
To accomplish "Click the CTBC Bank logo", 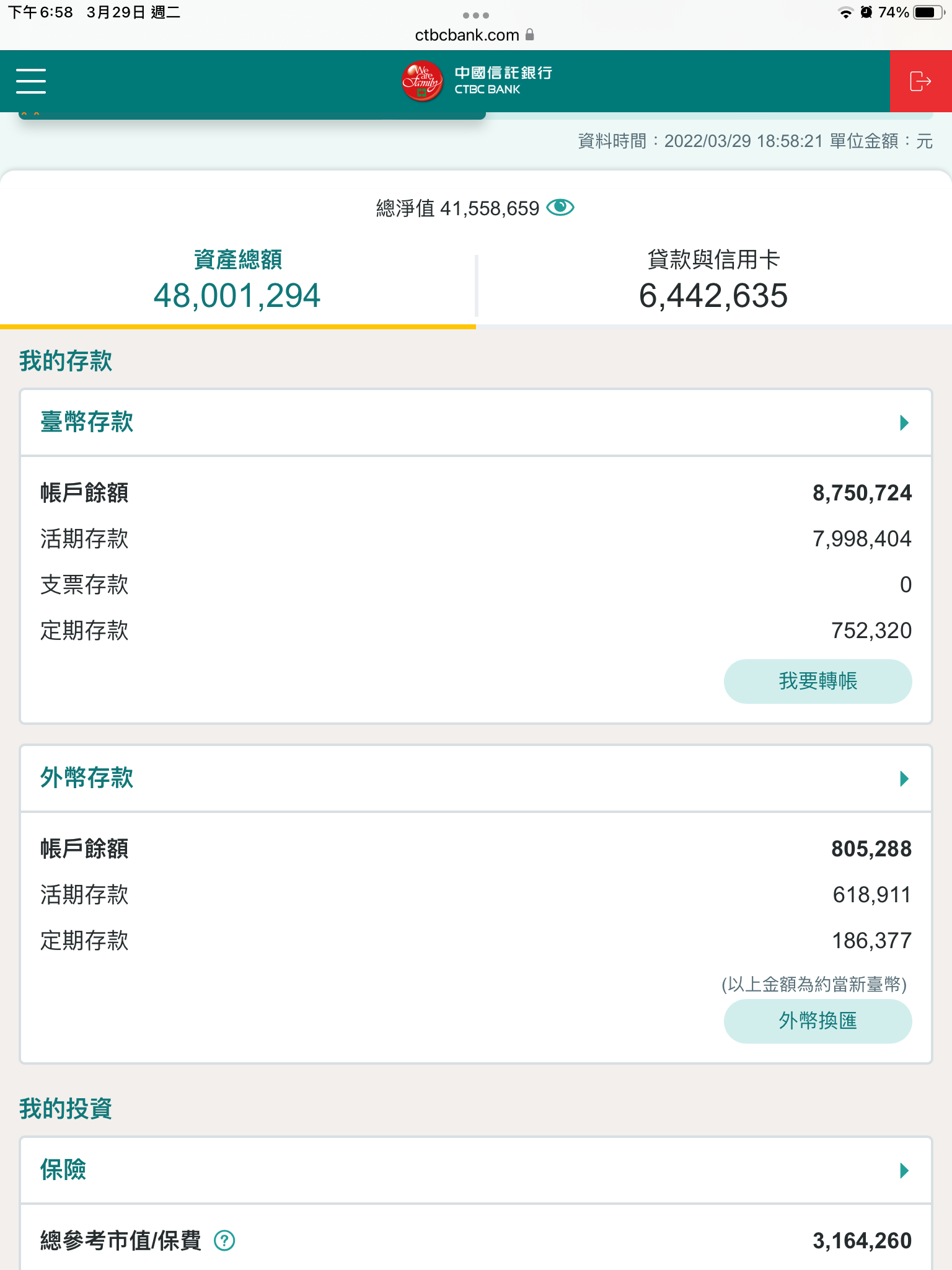I will point(476,81).
